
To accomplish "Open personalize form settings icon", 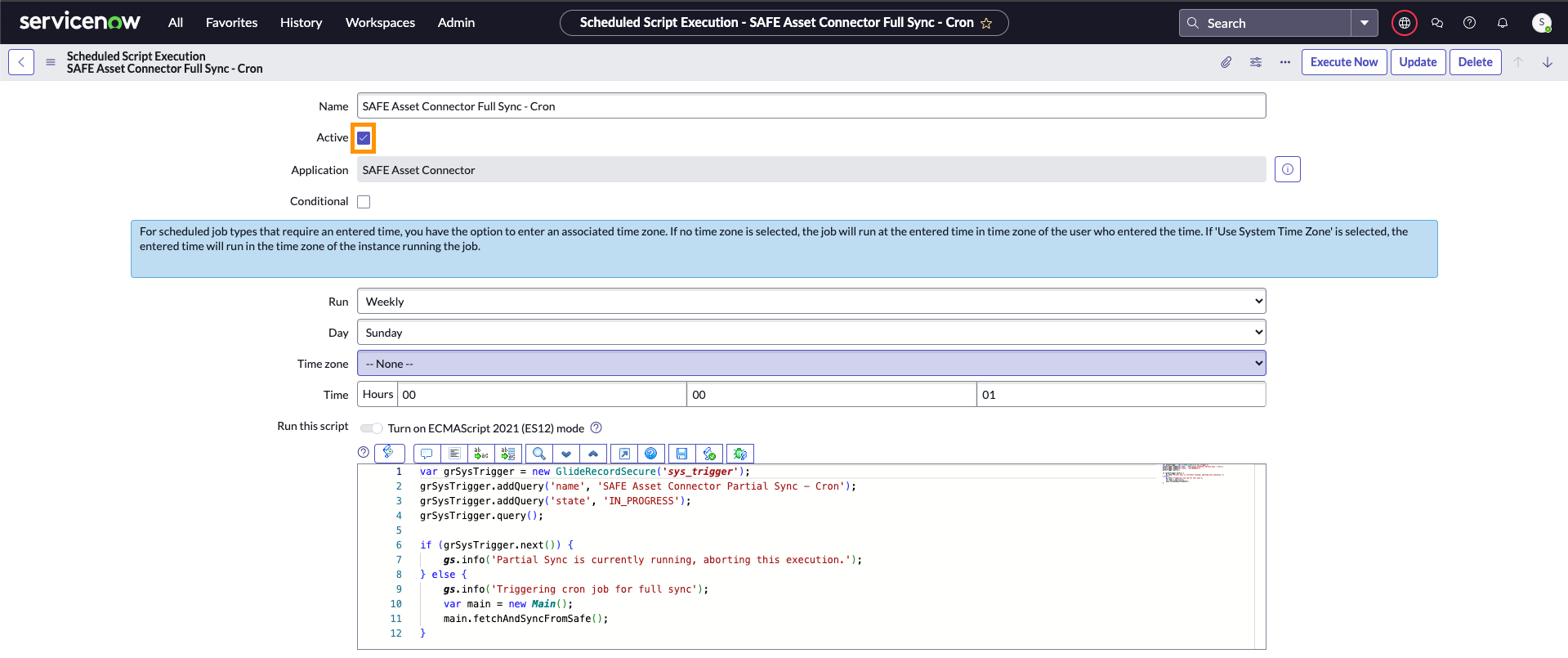I will tap(1256, 62).
